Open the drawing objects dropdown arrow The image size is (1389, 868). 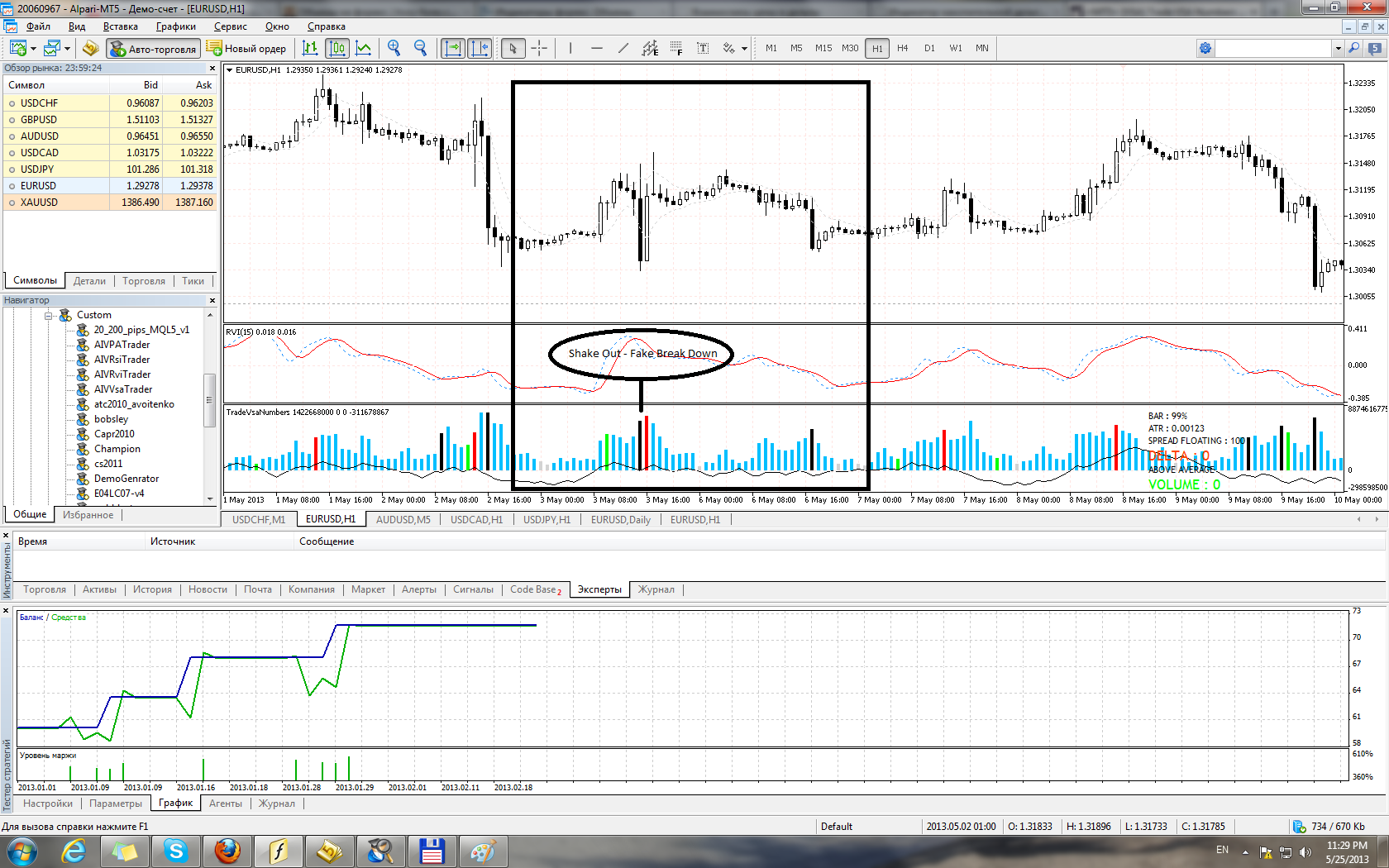click(x=744, y=49)
